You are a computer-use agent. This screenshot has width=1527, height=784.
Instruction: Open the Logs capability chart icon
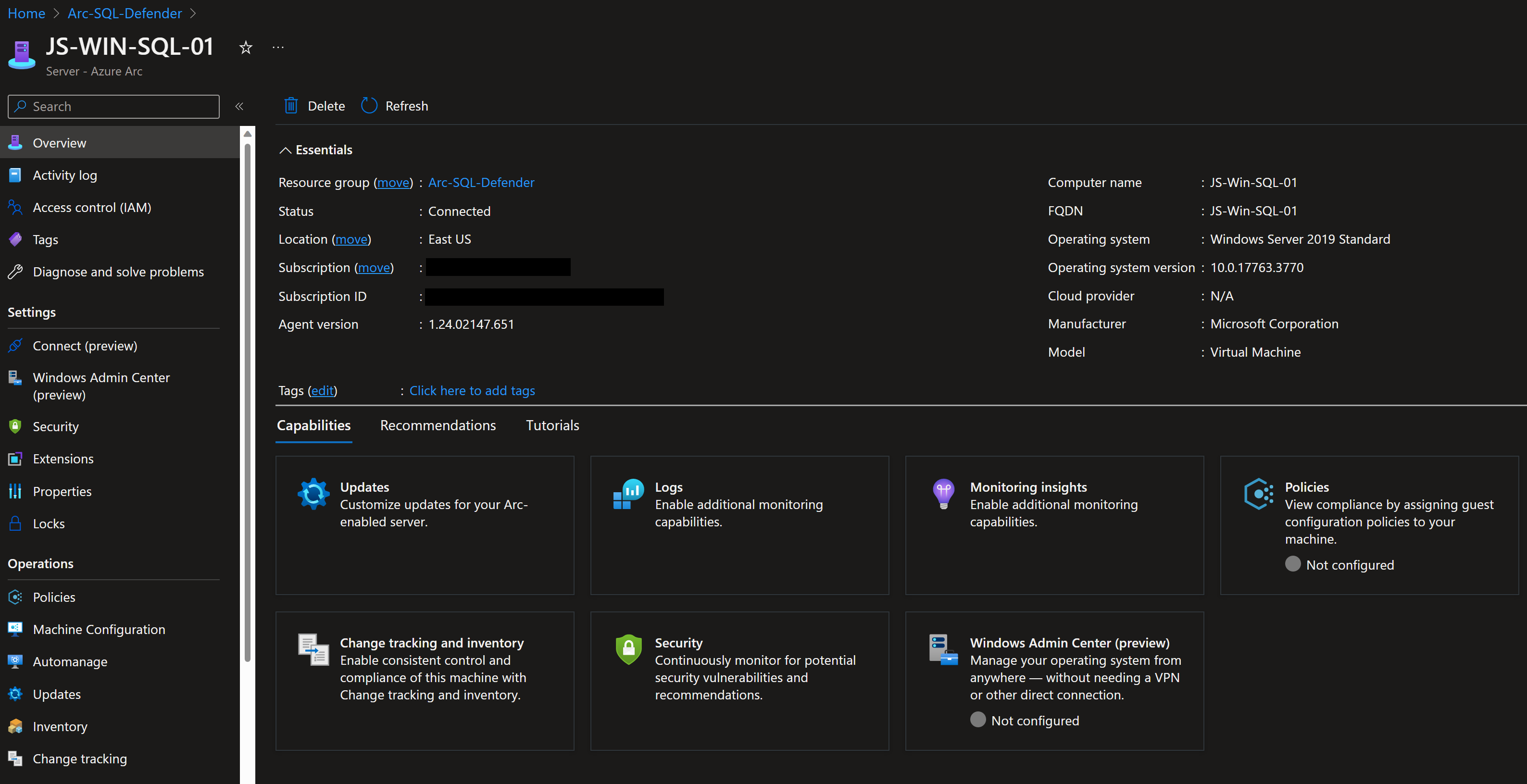point(628,494)
